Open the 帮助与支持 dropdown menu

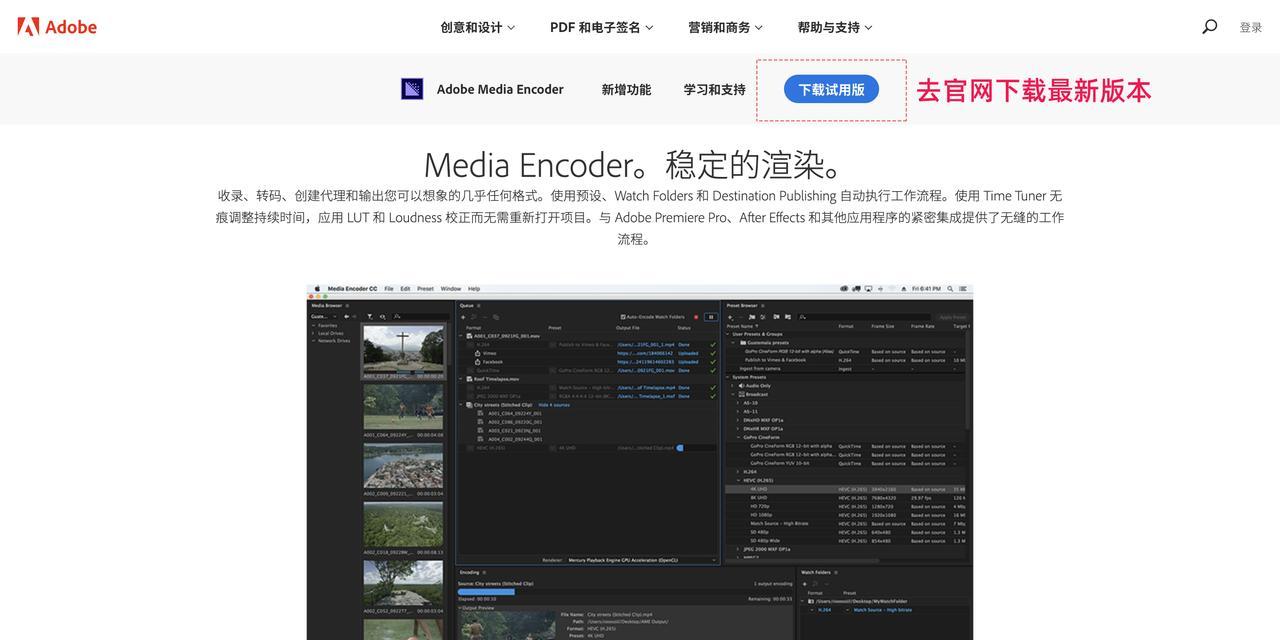pyautogui.click(x=835, y=27)
